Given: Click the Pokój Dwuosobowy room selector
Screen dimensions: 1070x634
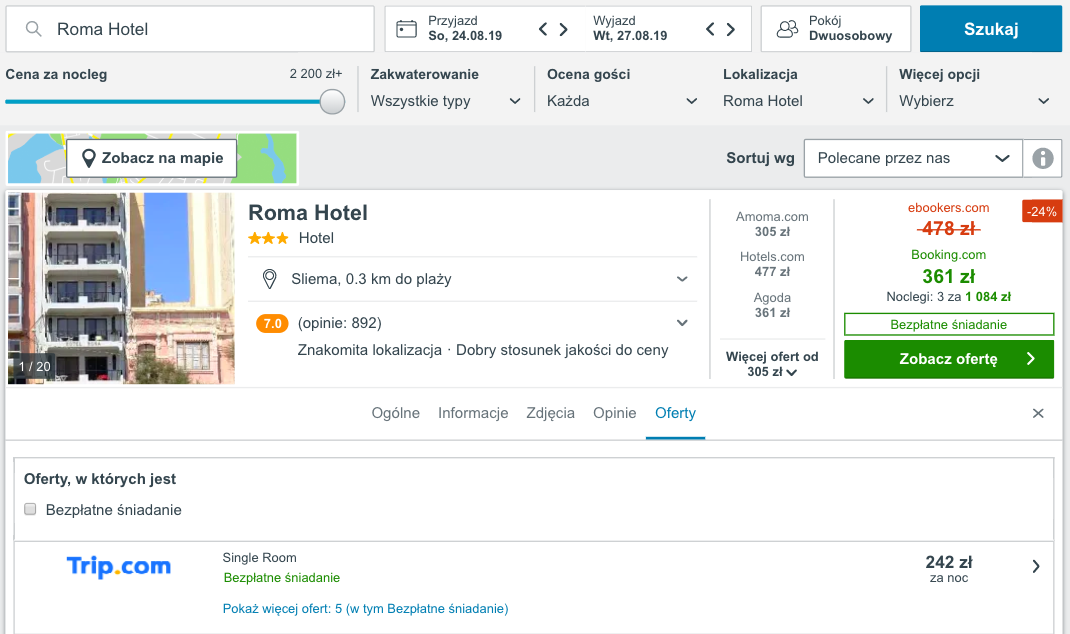Looking at the screenshot, I should pos(836,29).
